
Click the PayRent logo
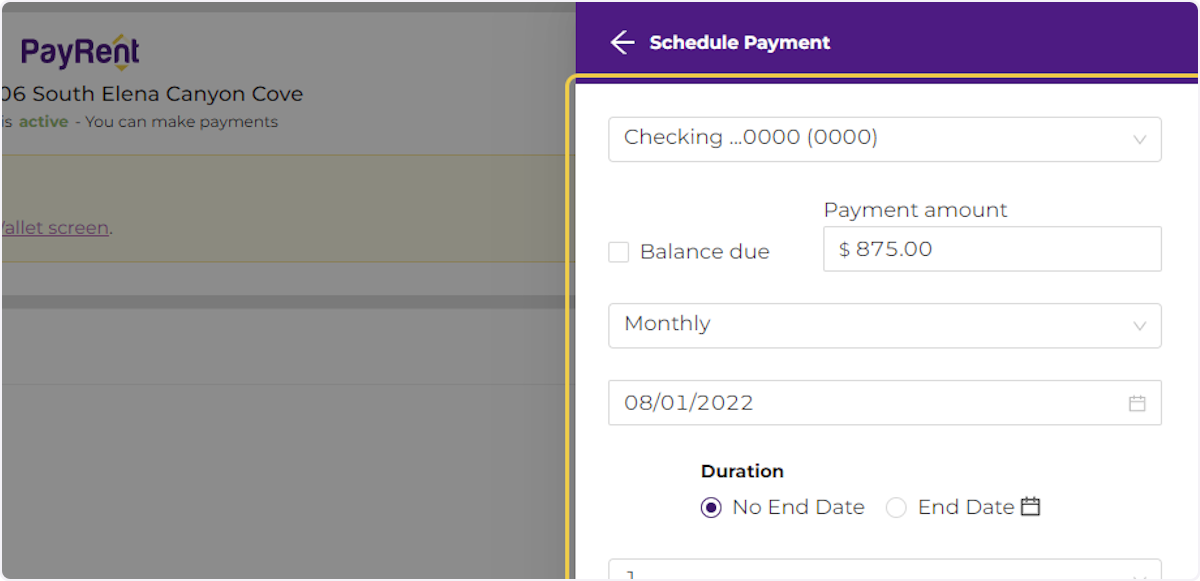tap(79, 51)
